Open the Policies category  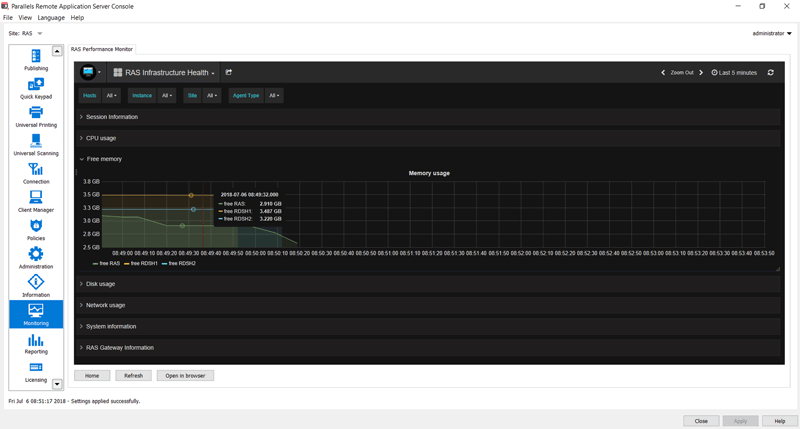coord(36,230)
